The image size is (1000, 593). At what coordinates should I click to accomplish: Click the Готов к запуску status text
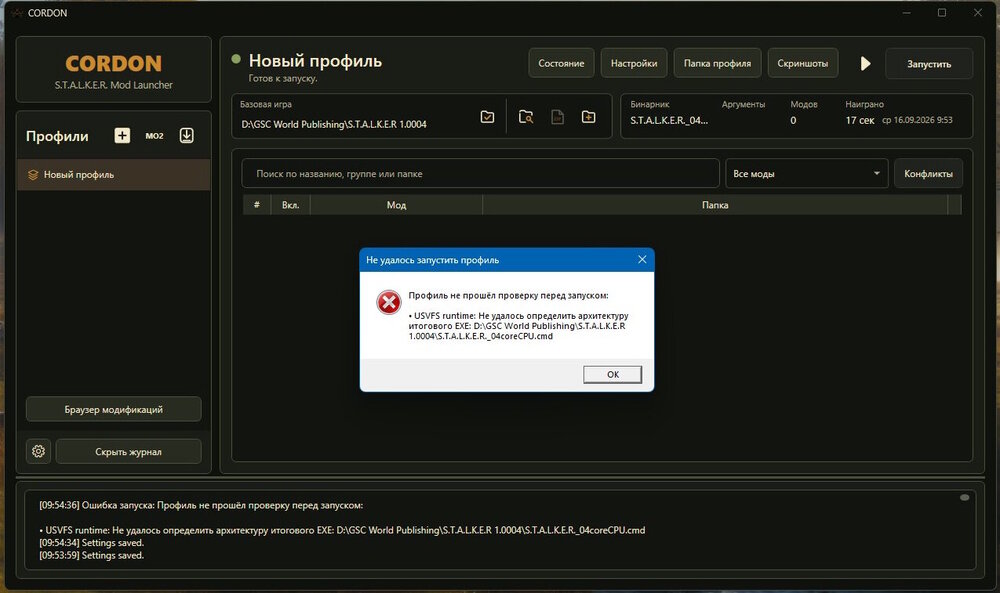283,78
